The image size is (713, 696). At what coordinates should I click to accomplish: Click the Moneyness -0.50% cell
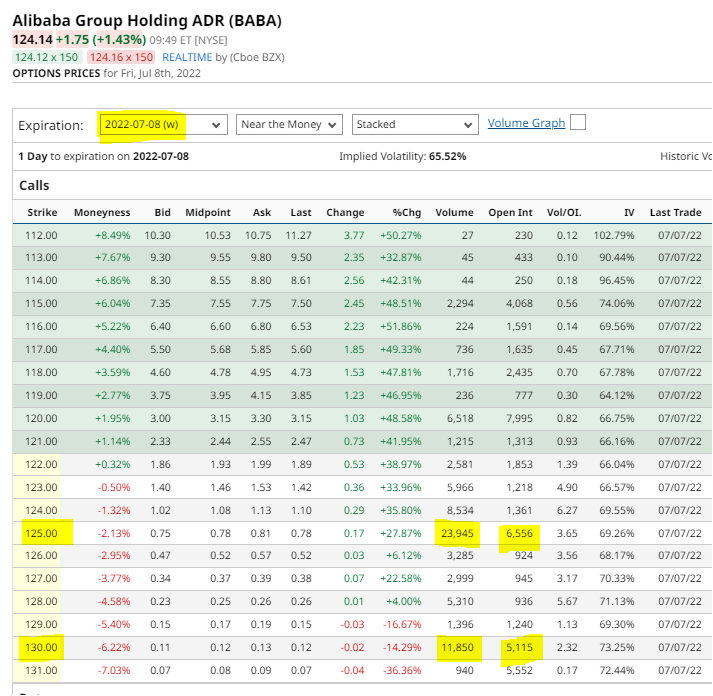(x=114, y=487)
